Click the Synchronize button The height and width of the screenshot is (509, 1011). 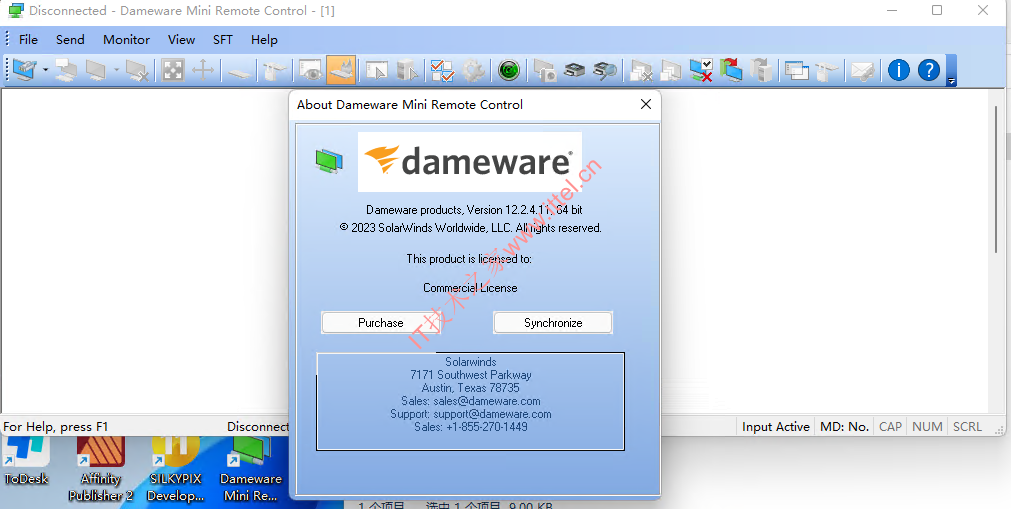click(553, 323)
